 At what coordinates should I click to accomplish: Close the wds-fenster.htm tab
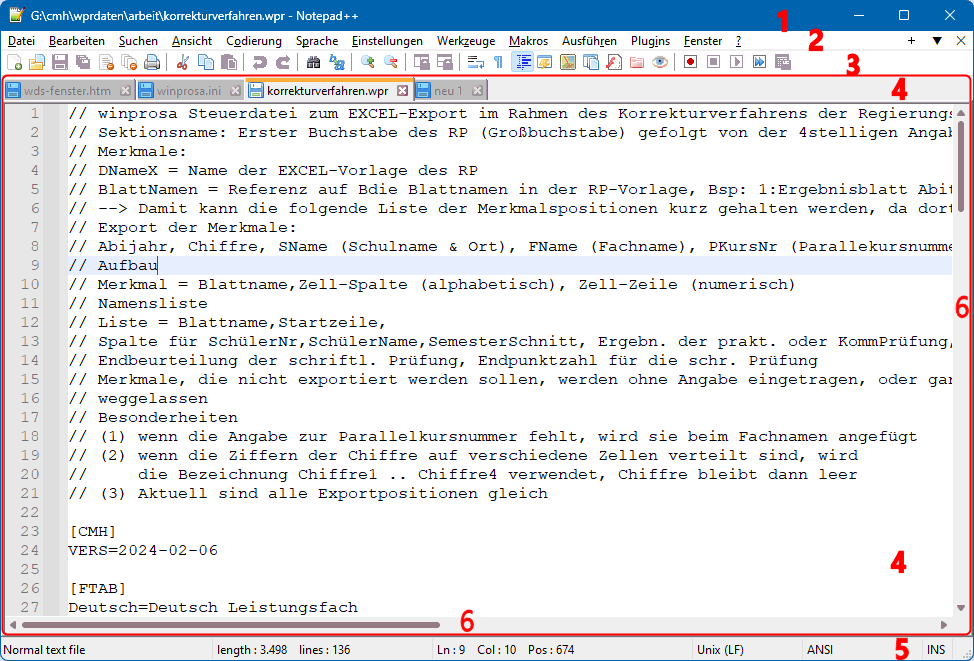pos(123,90)
